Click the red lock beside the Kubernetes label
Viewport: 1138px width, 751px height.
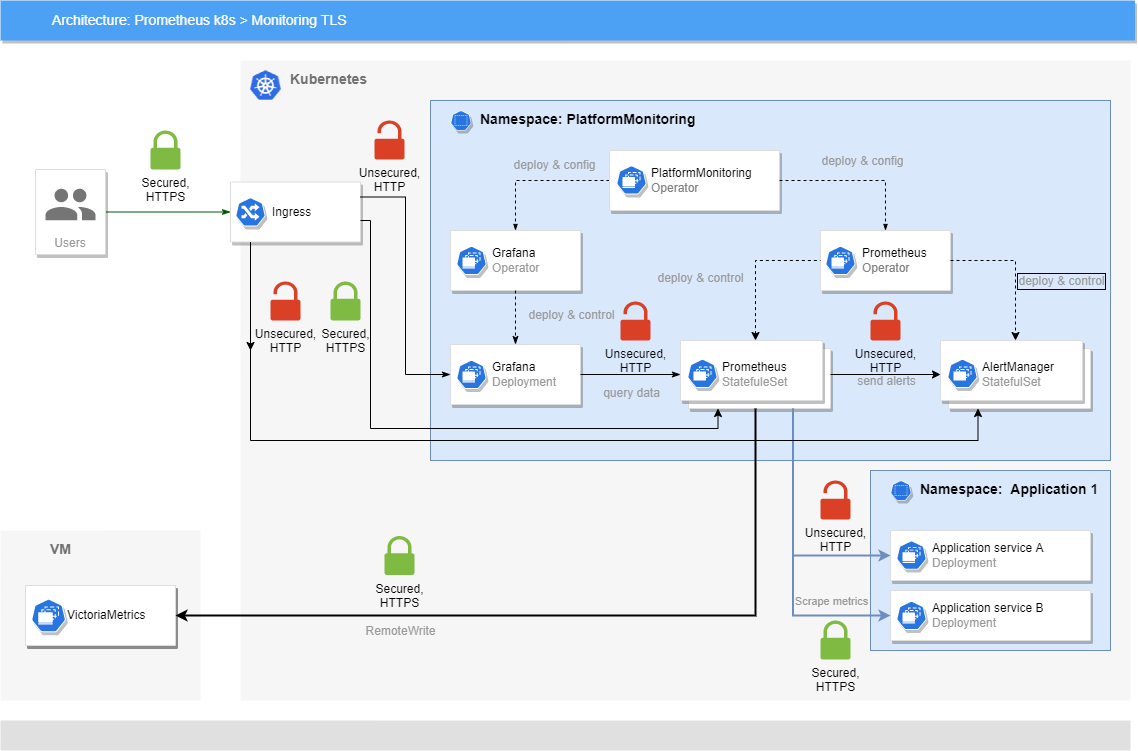389,140
